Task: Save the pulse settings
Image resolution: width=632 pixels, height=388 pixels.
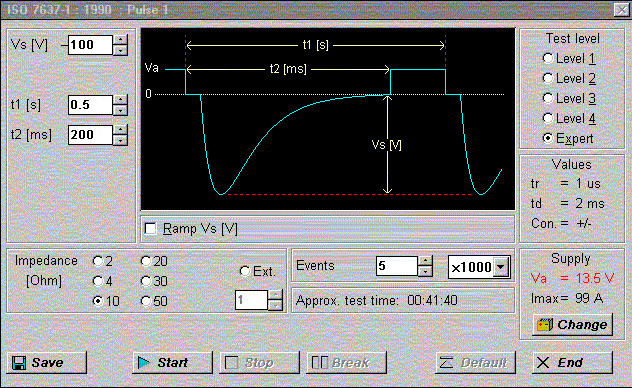Action: pyautogui.click(x=47, y=363)
